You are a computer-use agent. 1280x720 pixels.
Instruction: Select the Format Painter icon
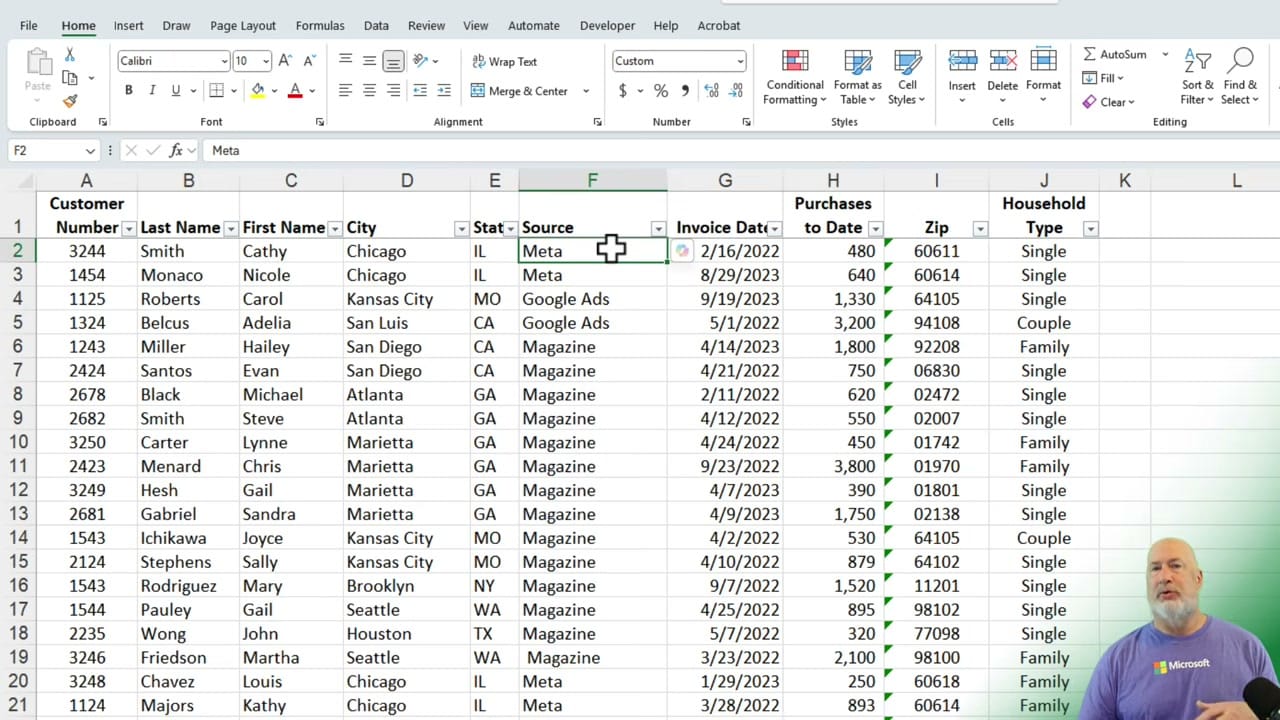pyautogui.click(x=69, y=100)
